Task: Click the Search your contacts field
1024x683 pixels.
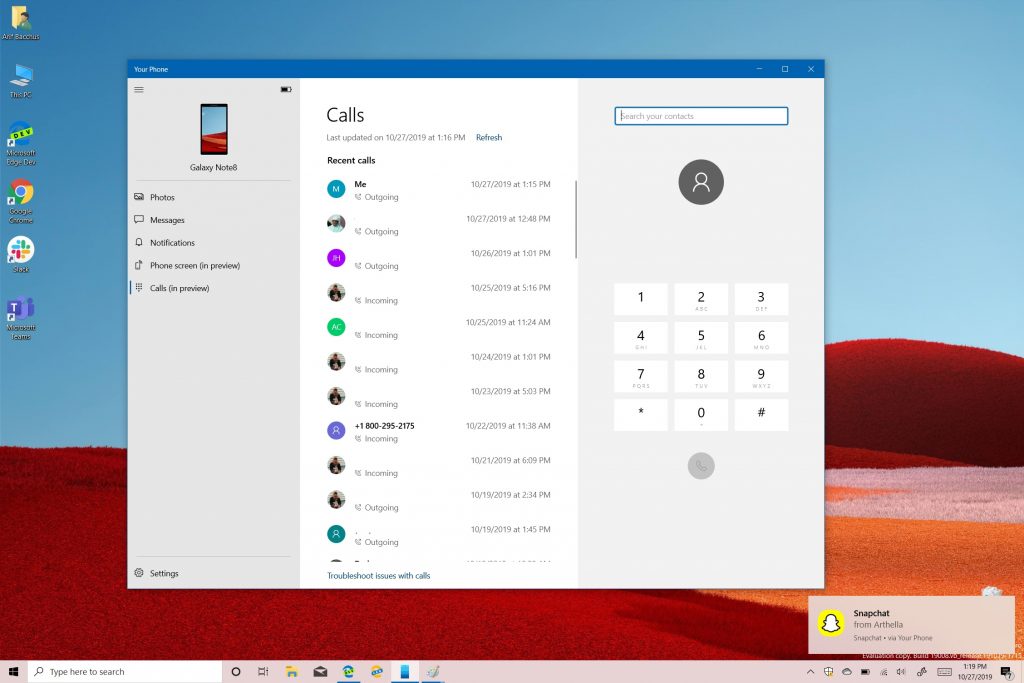Action: 700,116
